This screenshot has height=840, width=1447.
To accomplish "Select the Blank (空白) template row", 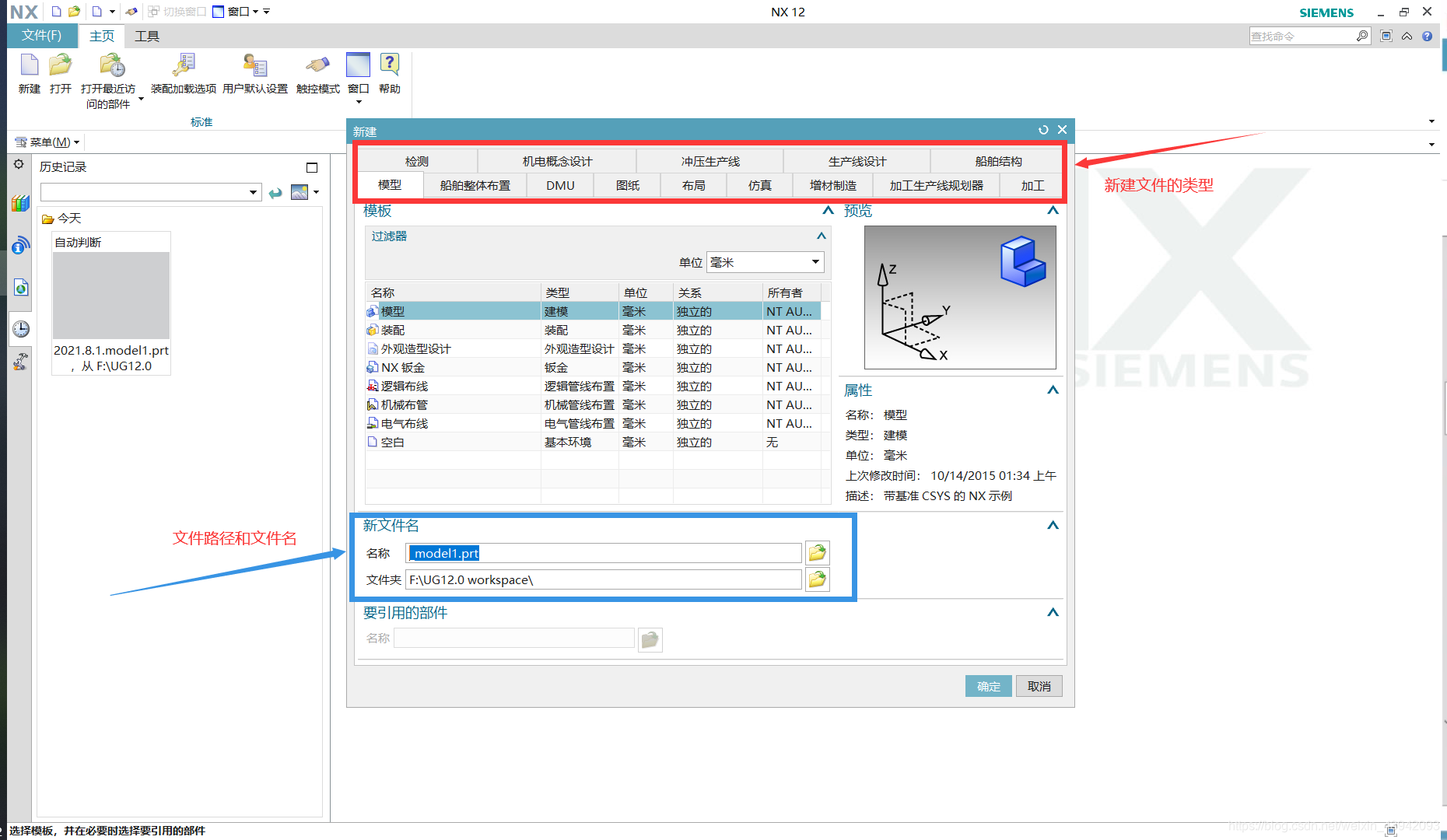I will coord(593,442).
